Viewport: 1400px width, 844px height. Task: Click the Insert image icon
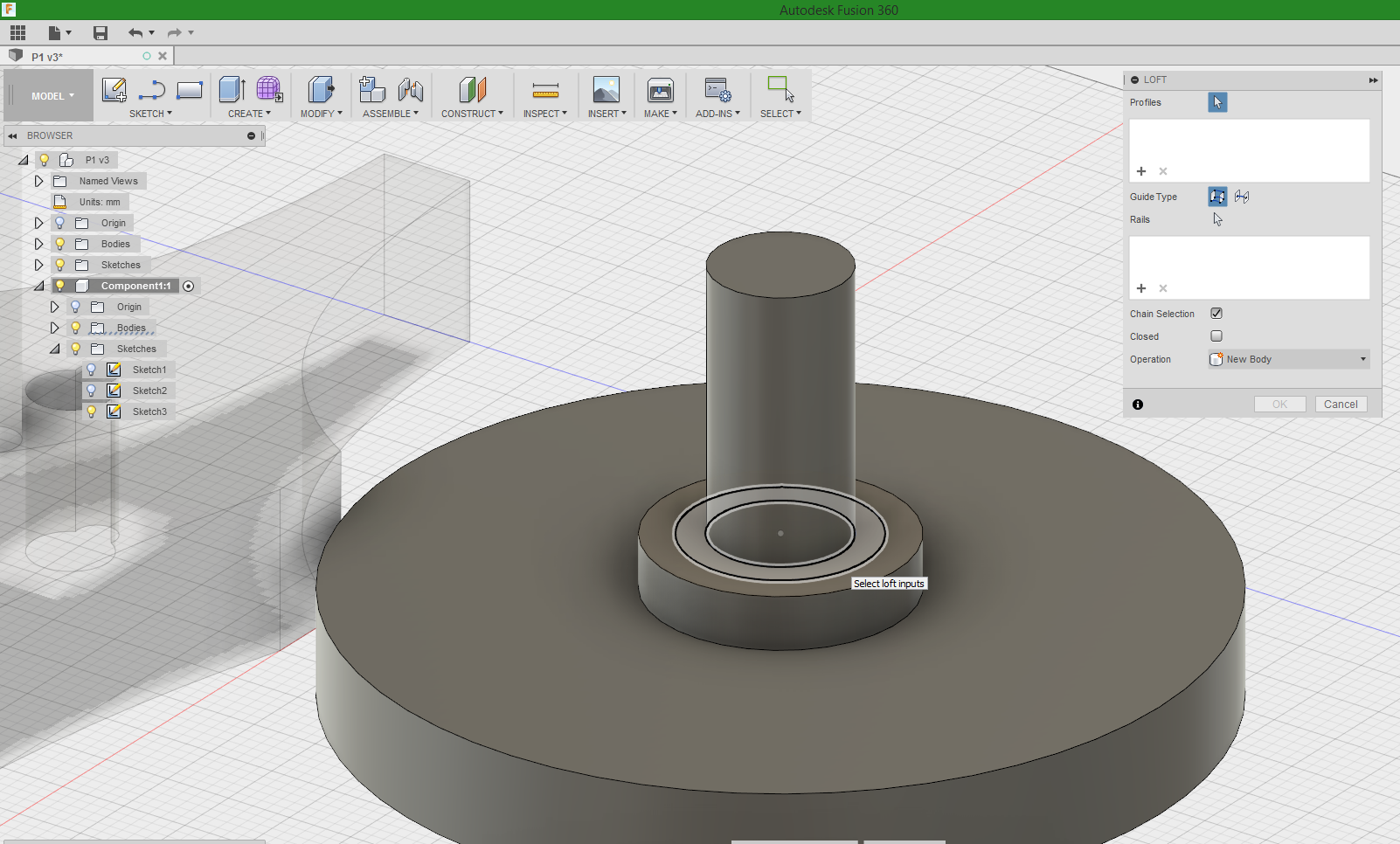(606, 90)
